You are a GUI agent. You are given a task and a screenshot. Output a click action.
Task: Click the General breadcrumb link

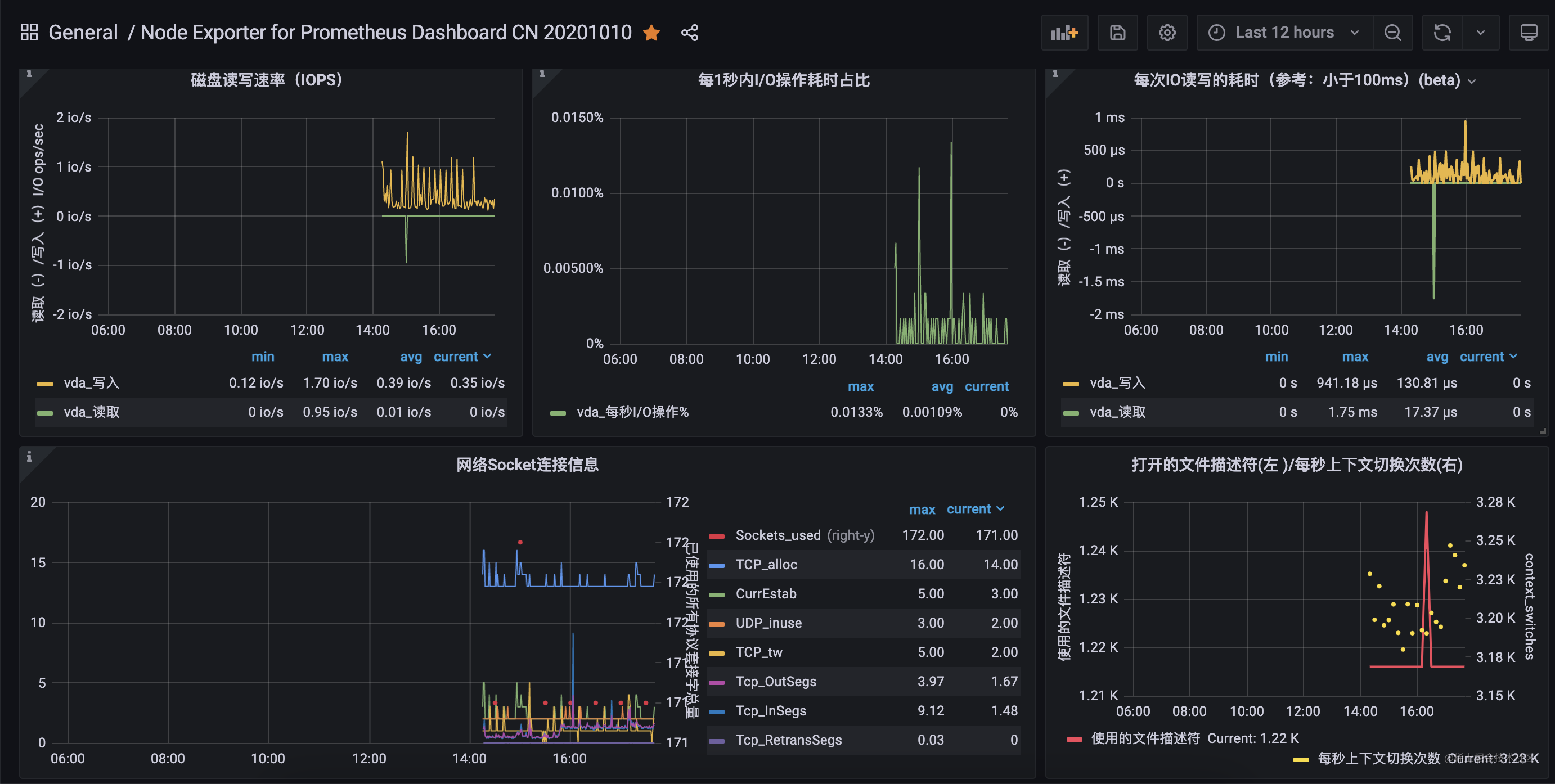coord(83,33)
